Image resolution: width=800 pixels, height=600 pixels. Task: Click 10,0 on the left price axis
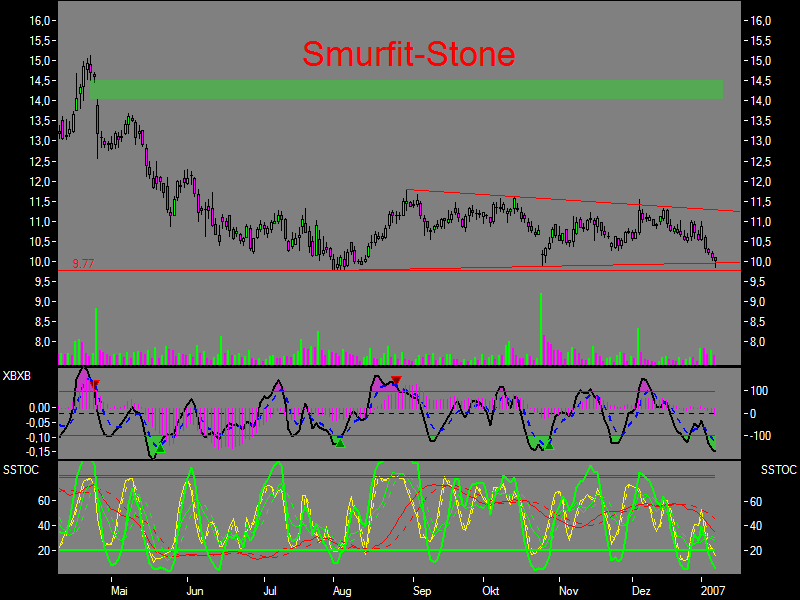pyautogui.click(x=40, y=262)
